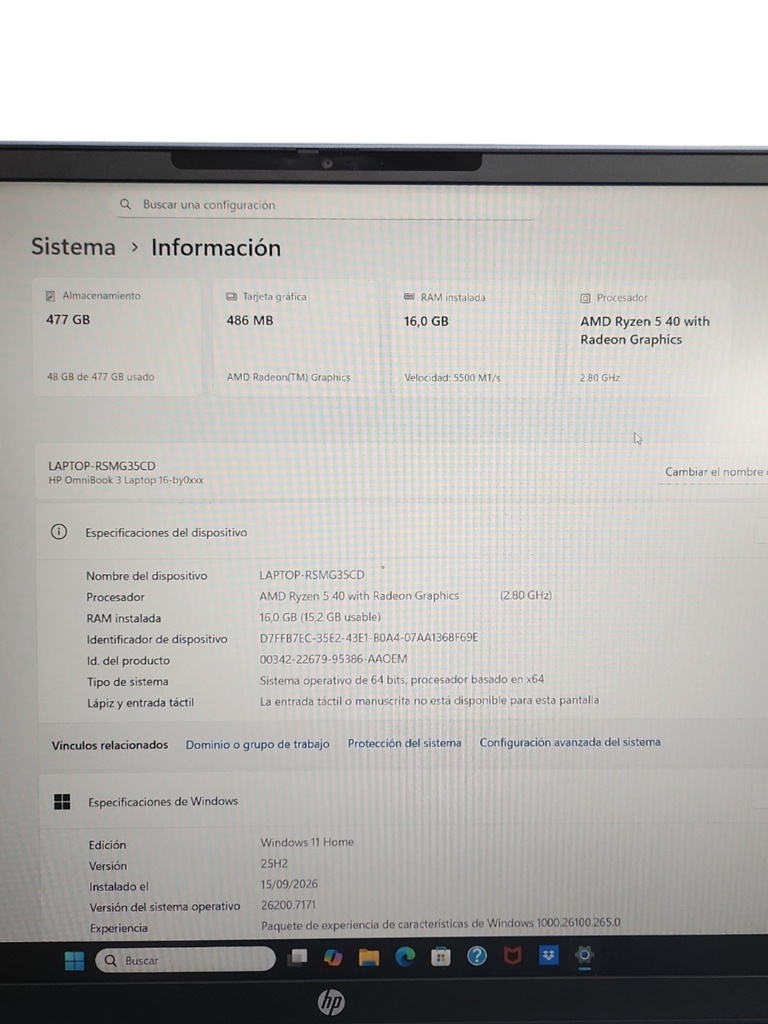
Task: Click the info icon beside Especificaciones del dispositivo
Action: click(59, 532)
